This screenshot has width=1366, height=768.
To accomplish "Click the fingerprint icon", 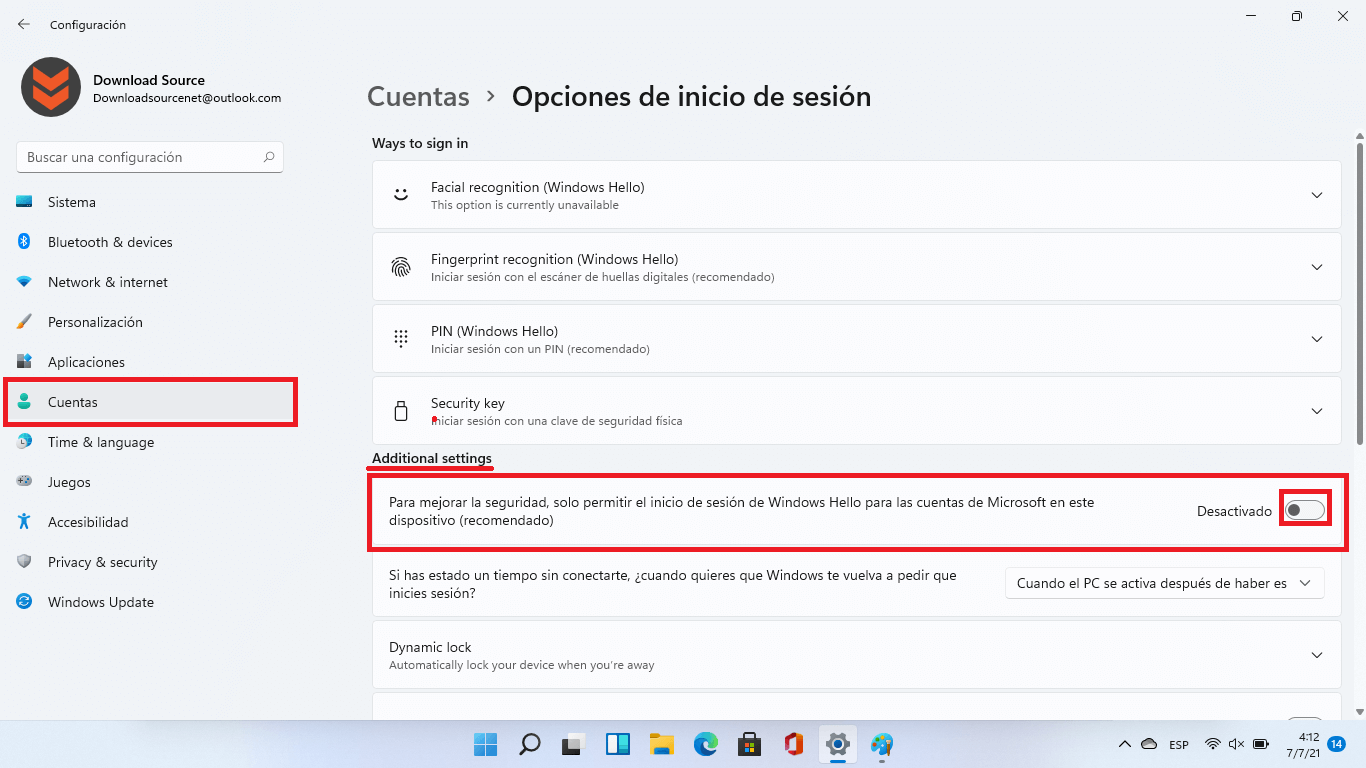I will (401, 267).
